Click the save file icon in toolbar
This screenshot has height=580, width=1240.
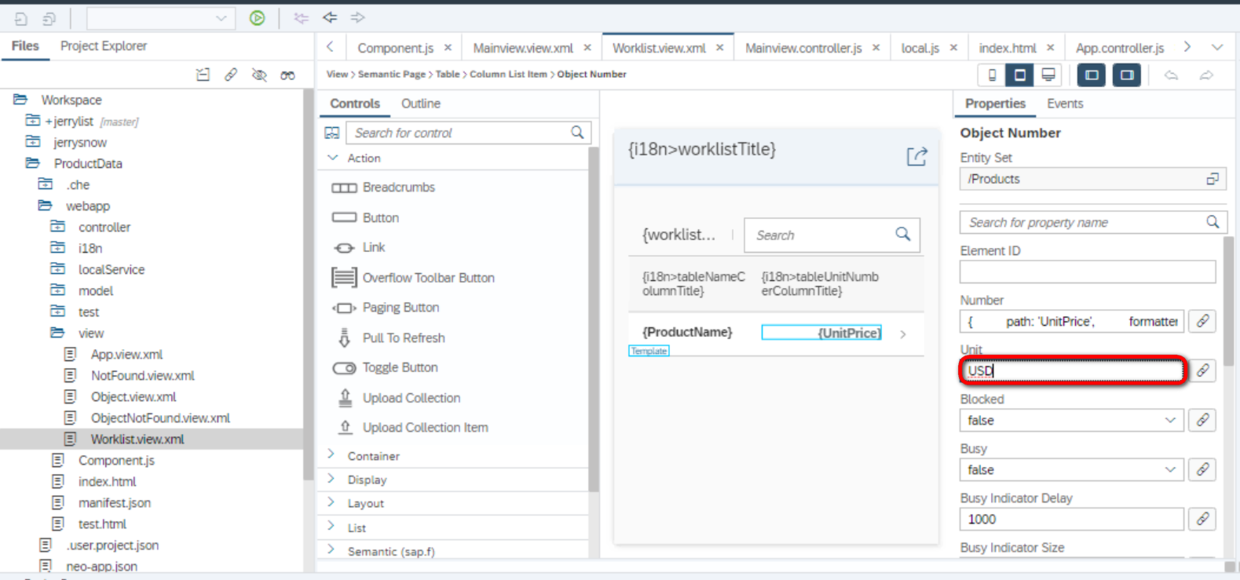21,18
